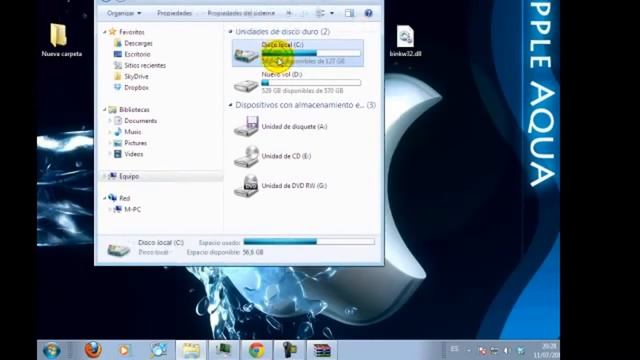Collapse the Unidades de disco duro group
The width and height of the screenshot is (640, 360).
tap(230, 31)
